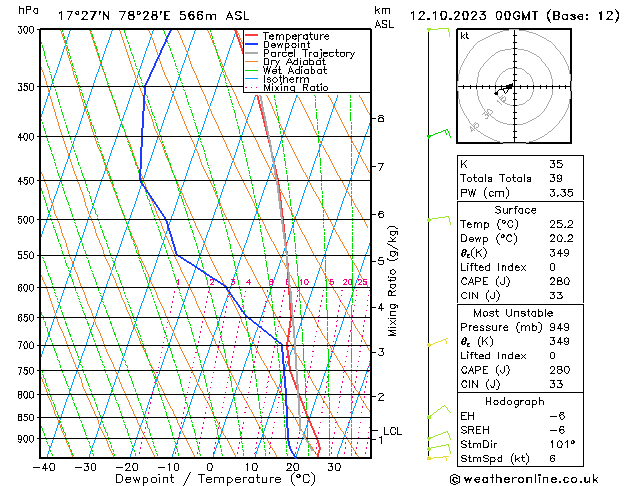The image size is (629, 486).
Task: Click the Most Unstable section header
Action: pyautogui.click(x=513, y=313)
